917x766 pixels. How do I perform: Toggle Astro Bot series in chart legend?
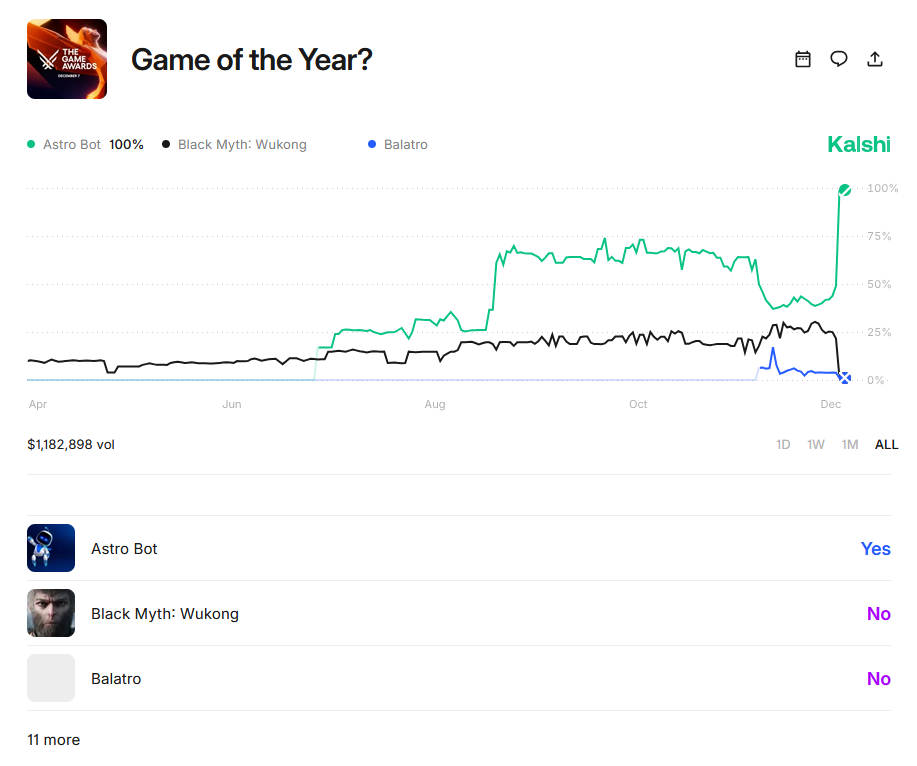tap(72, 144)
